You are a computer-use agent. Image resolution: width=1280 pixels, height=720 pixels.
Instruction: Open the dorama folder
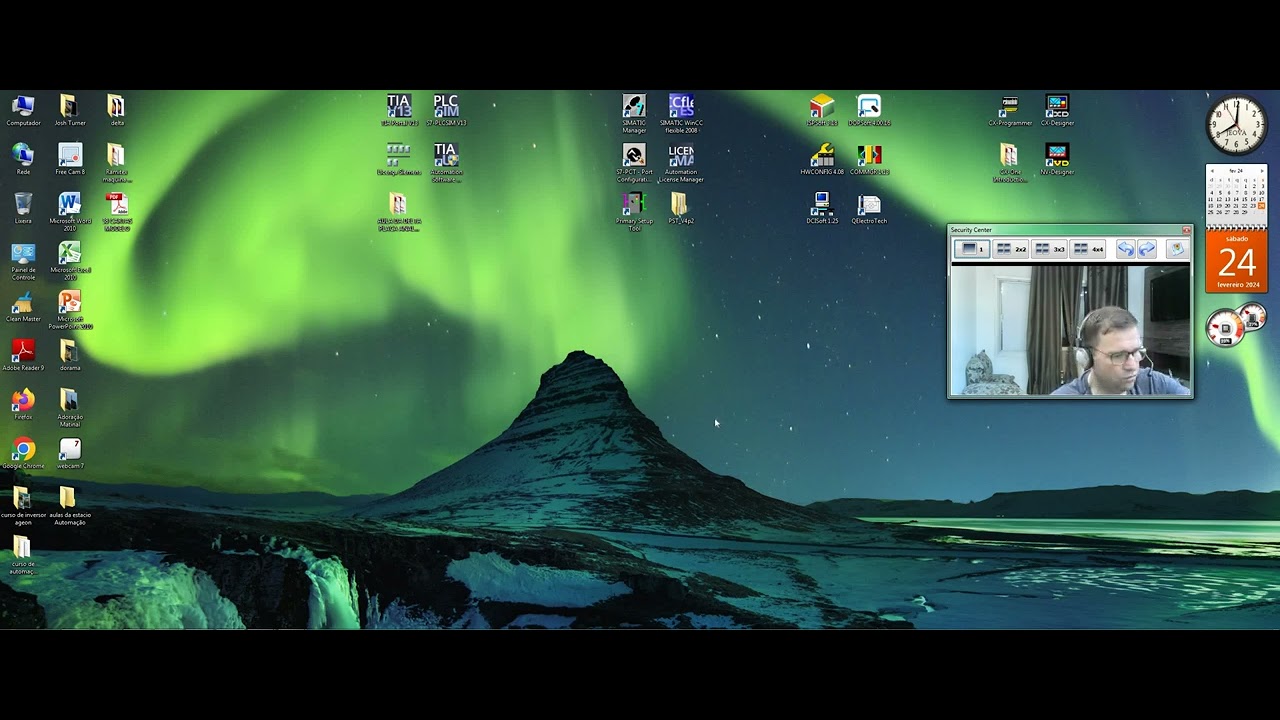pos(69,355)
